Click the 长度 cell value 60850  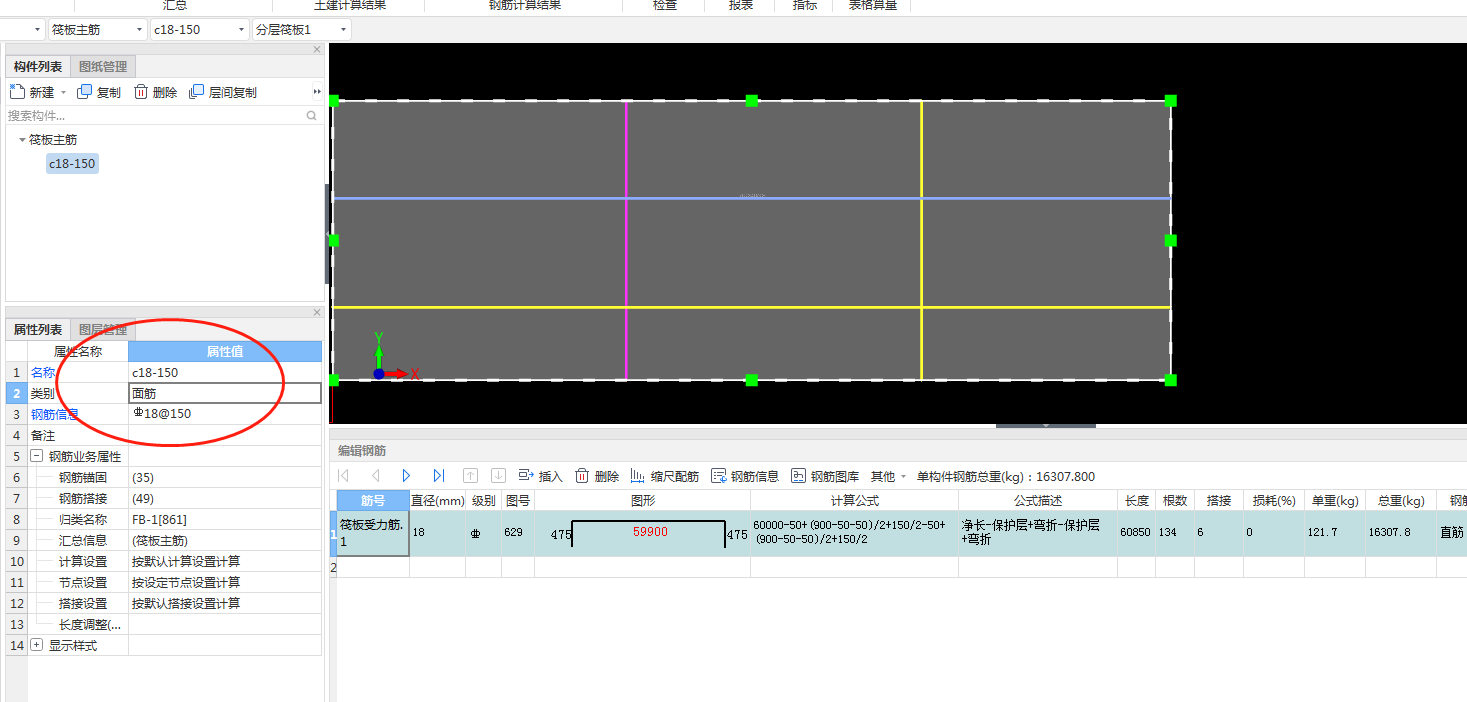1135,532
